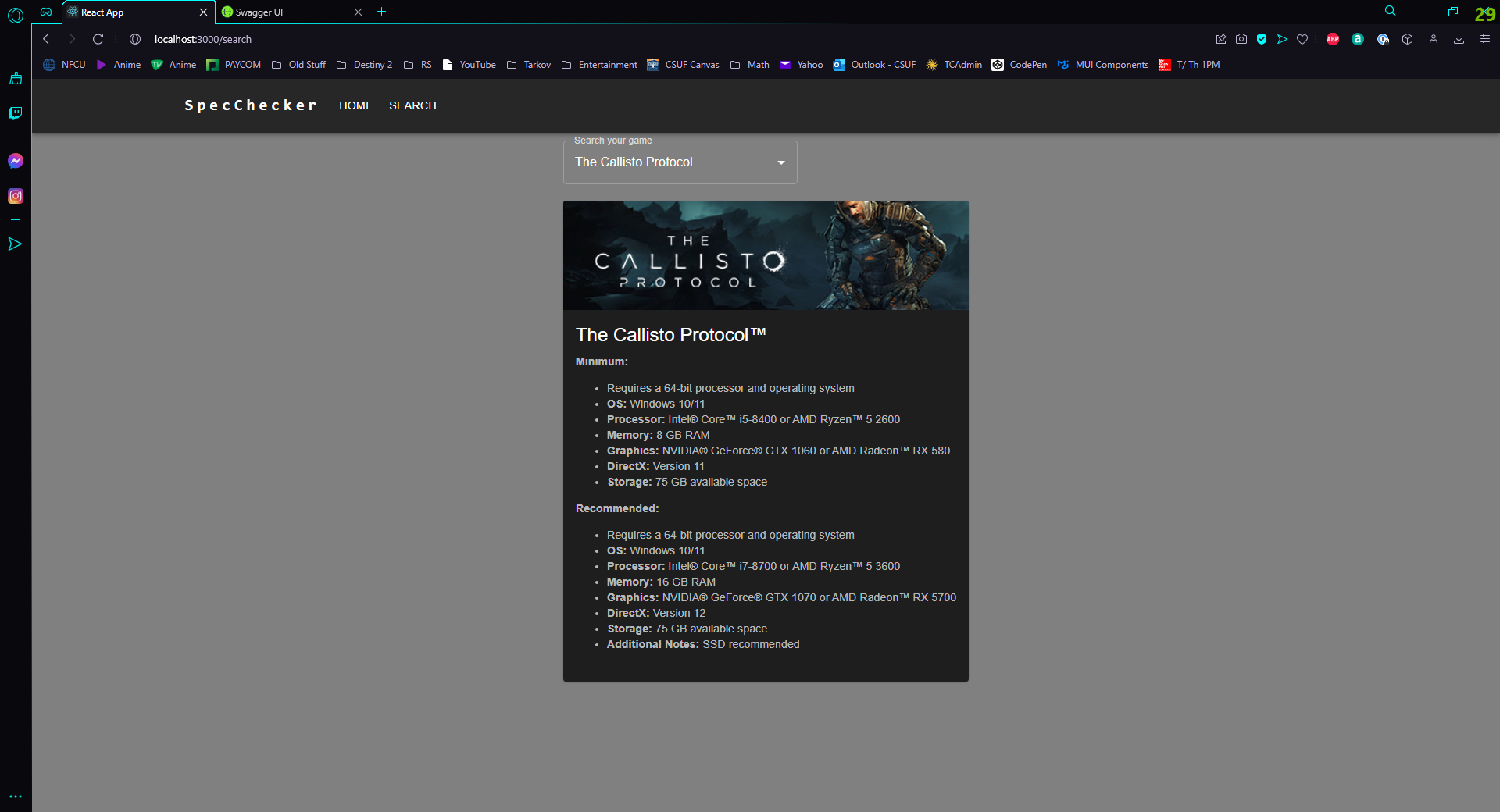Click the heart bookmark icon in address bar
This screenshot has width=1500, height=812.
click(x=1302, y=39)
